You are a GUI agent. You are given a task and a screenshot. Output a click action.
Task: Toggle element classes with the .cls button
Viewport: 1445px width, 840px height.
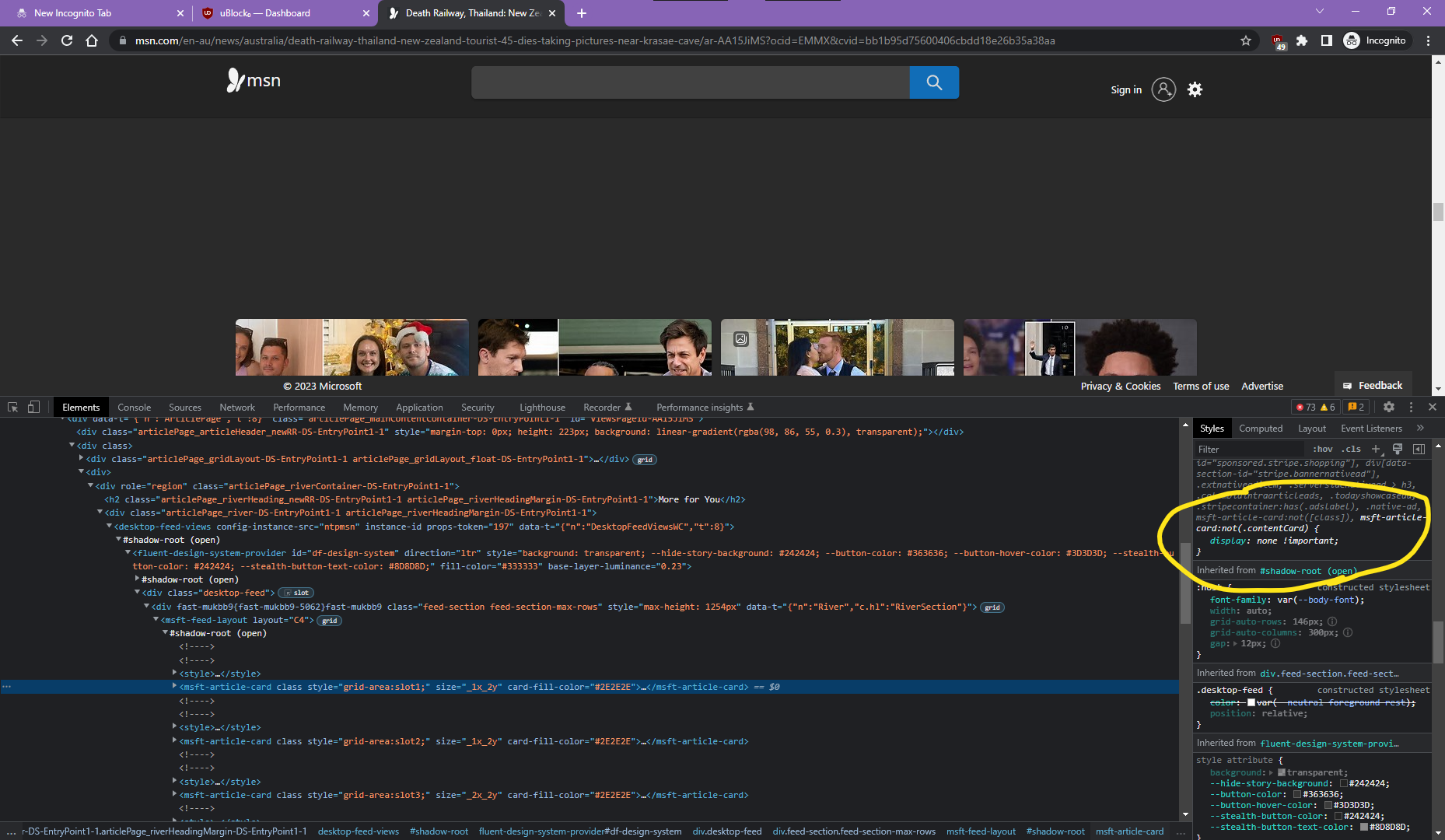[x=1352, y=449]
